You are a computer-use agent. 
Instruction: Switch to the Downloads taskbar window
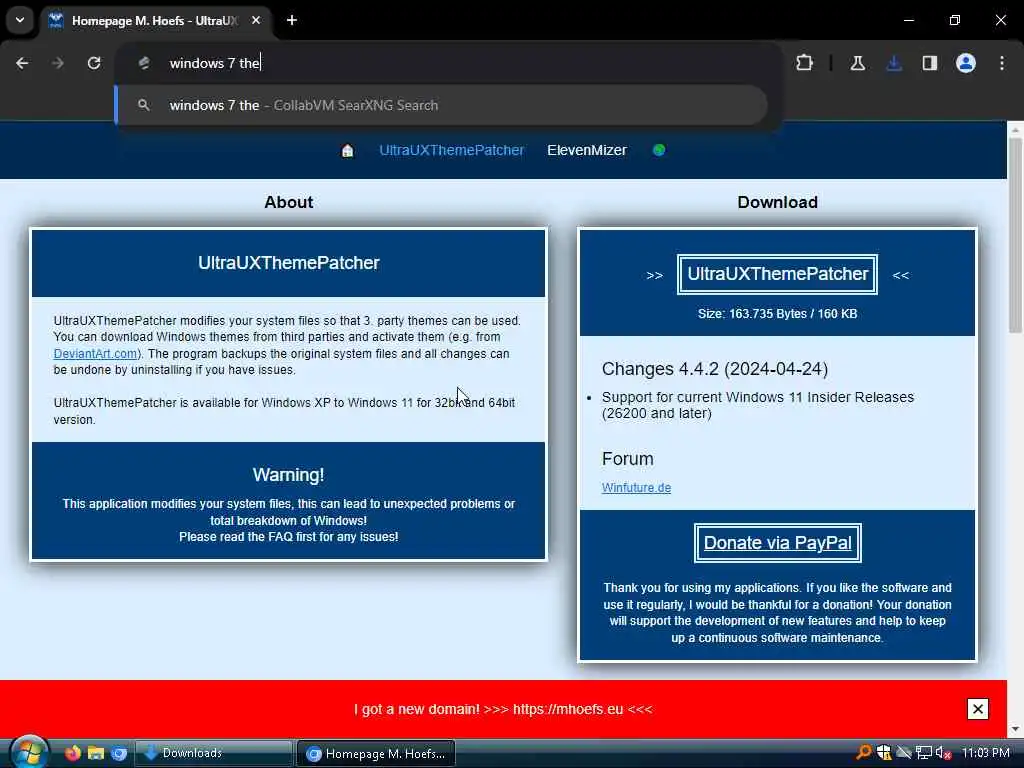tap(214, 753)
